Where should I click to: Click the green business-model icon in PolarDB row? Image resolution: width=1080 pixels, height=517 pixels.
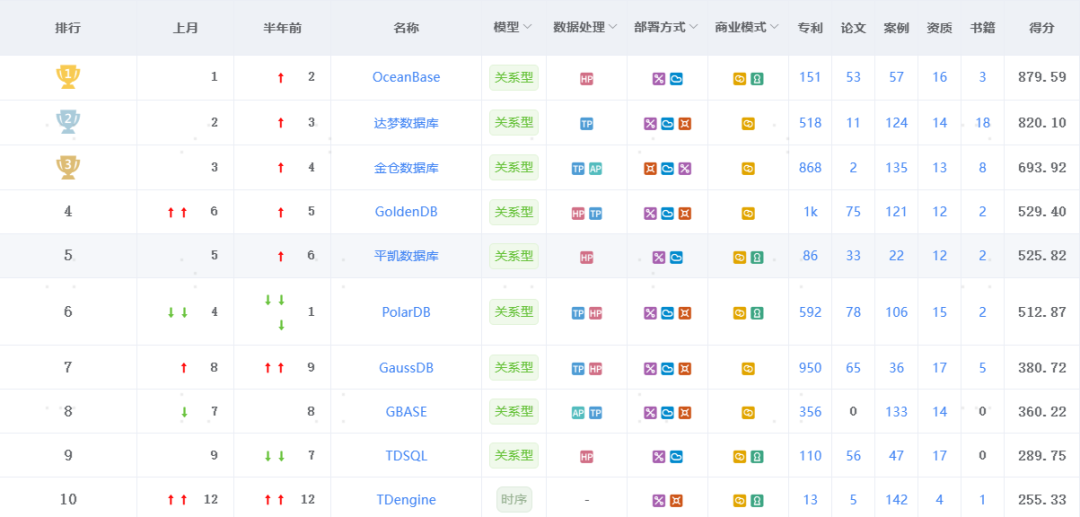click(x=757, y=313)
